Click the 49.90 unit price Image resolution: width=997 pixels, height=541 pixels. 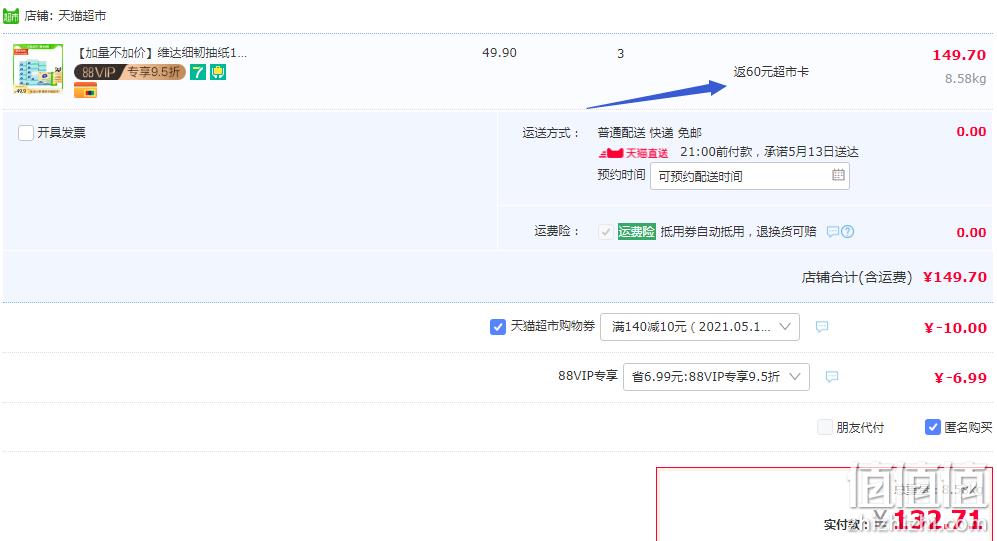pos(499,53)
